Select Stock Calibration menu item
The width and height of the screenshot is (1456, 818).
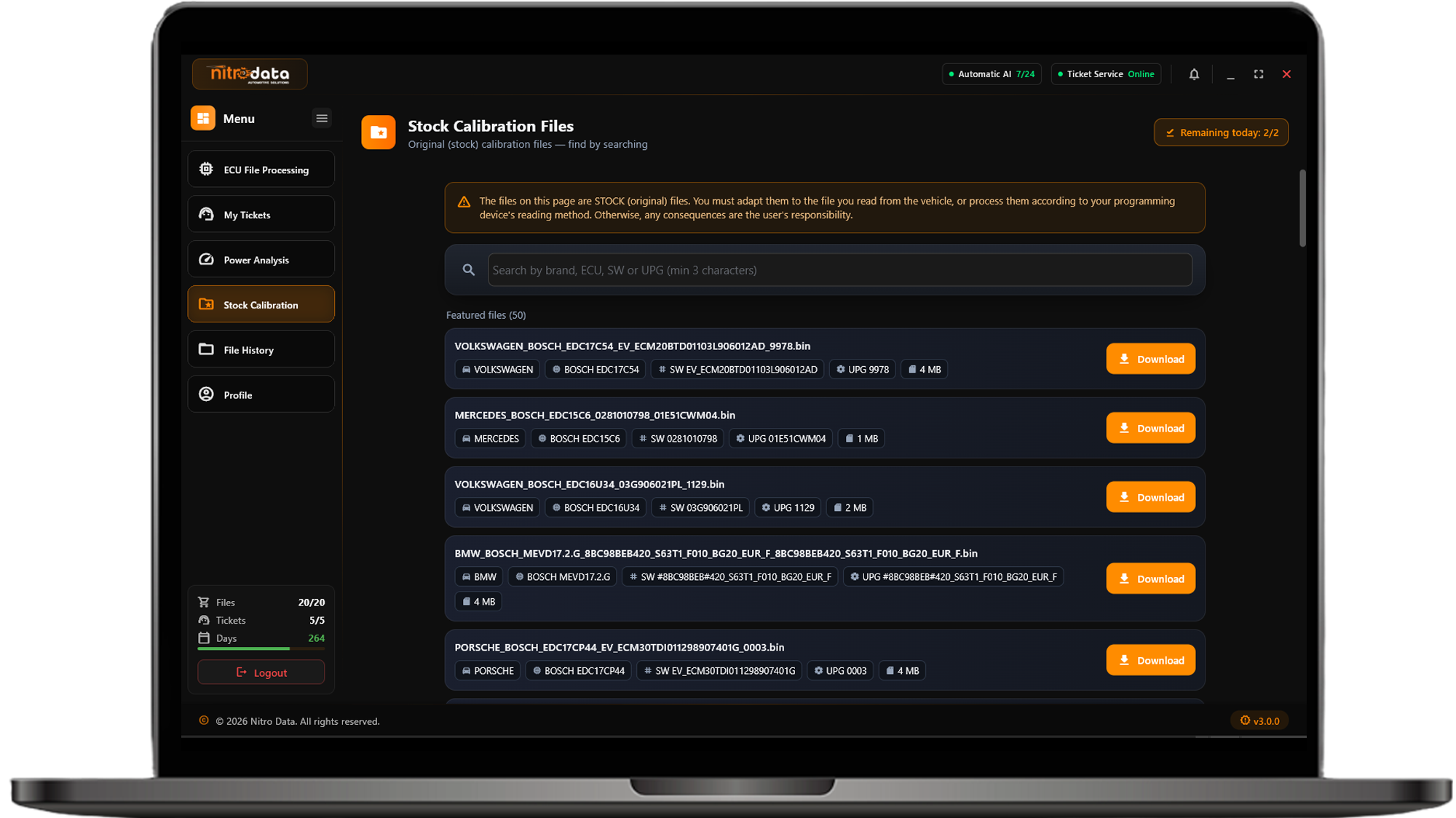[x=261, y=305]
